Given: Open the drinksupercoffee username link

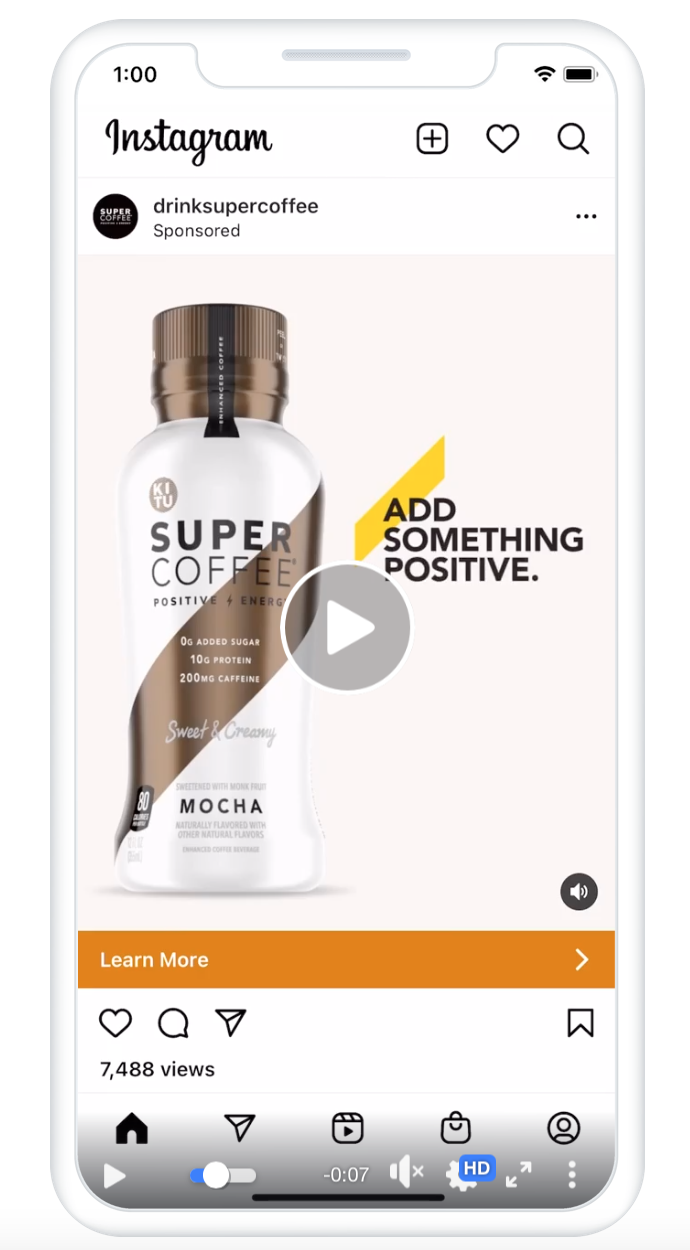Looking at the screenshot, I should [x=236, y=206].
